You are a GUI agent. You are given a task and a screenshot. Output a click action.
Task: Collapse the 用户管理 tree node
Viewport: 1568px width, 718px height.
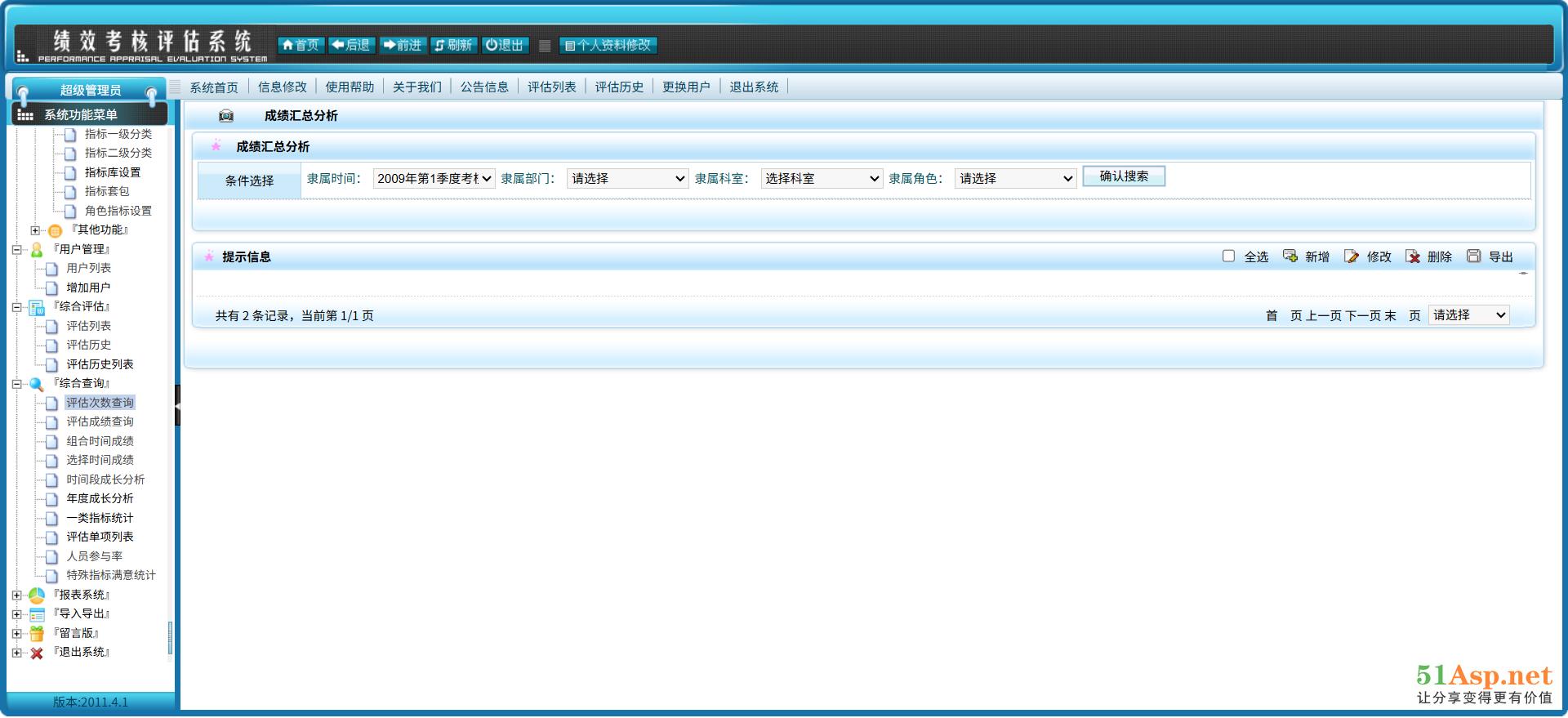coord(16,250)
